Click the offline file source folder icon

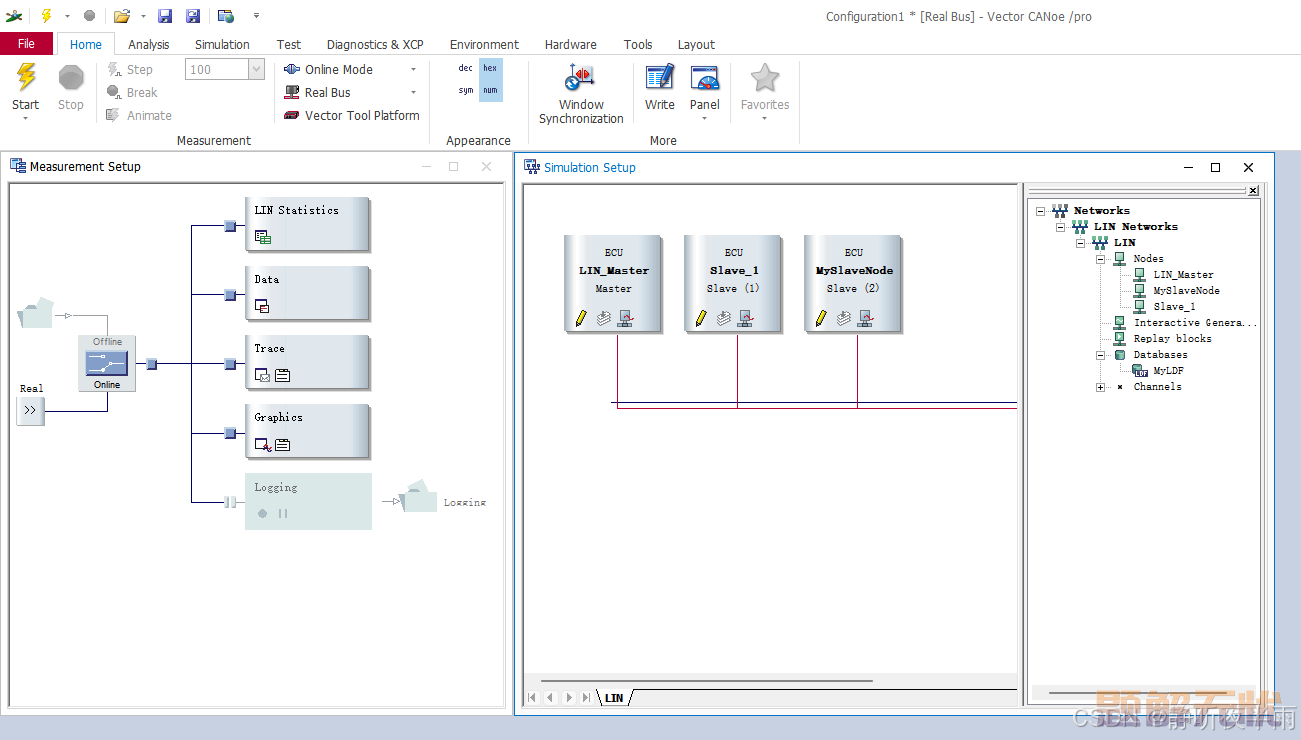[36, 314]
